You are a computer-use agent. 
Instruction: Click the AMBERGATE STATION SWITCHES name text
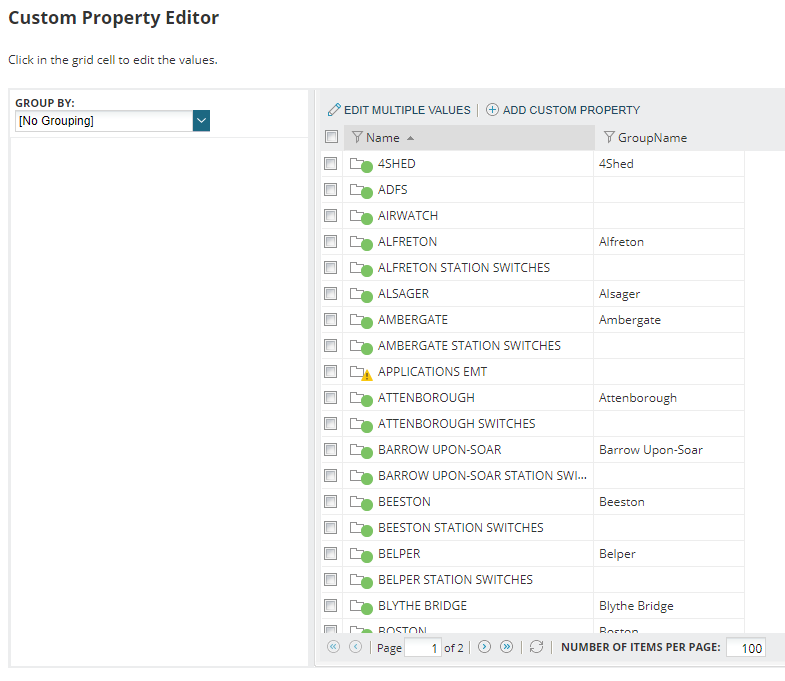(x=469, y=346)
